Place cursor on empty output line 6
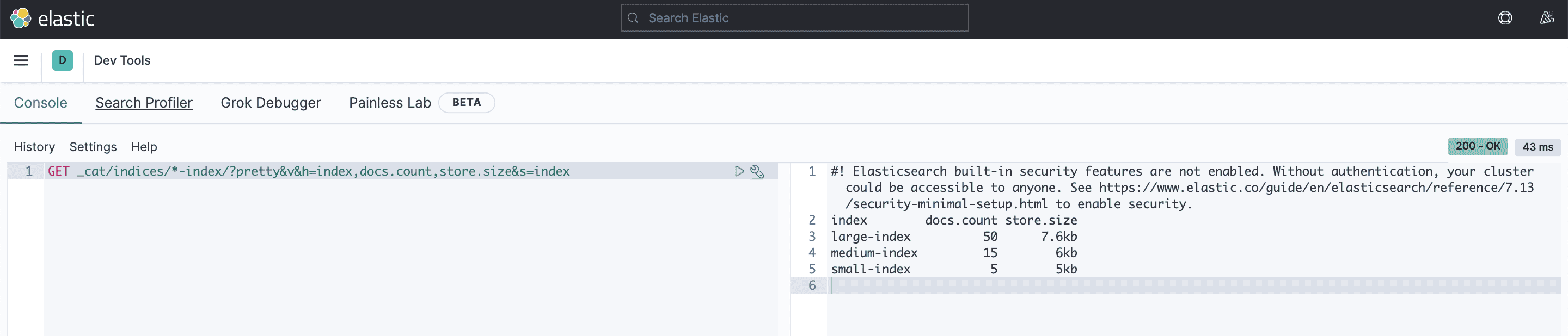 (x=1193, y=285)
